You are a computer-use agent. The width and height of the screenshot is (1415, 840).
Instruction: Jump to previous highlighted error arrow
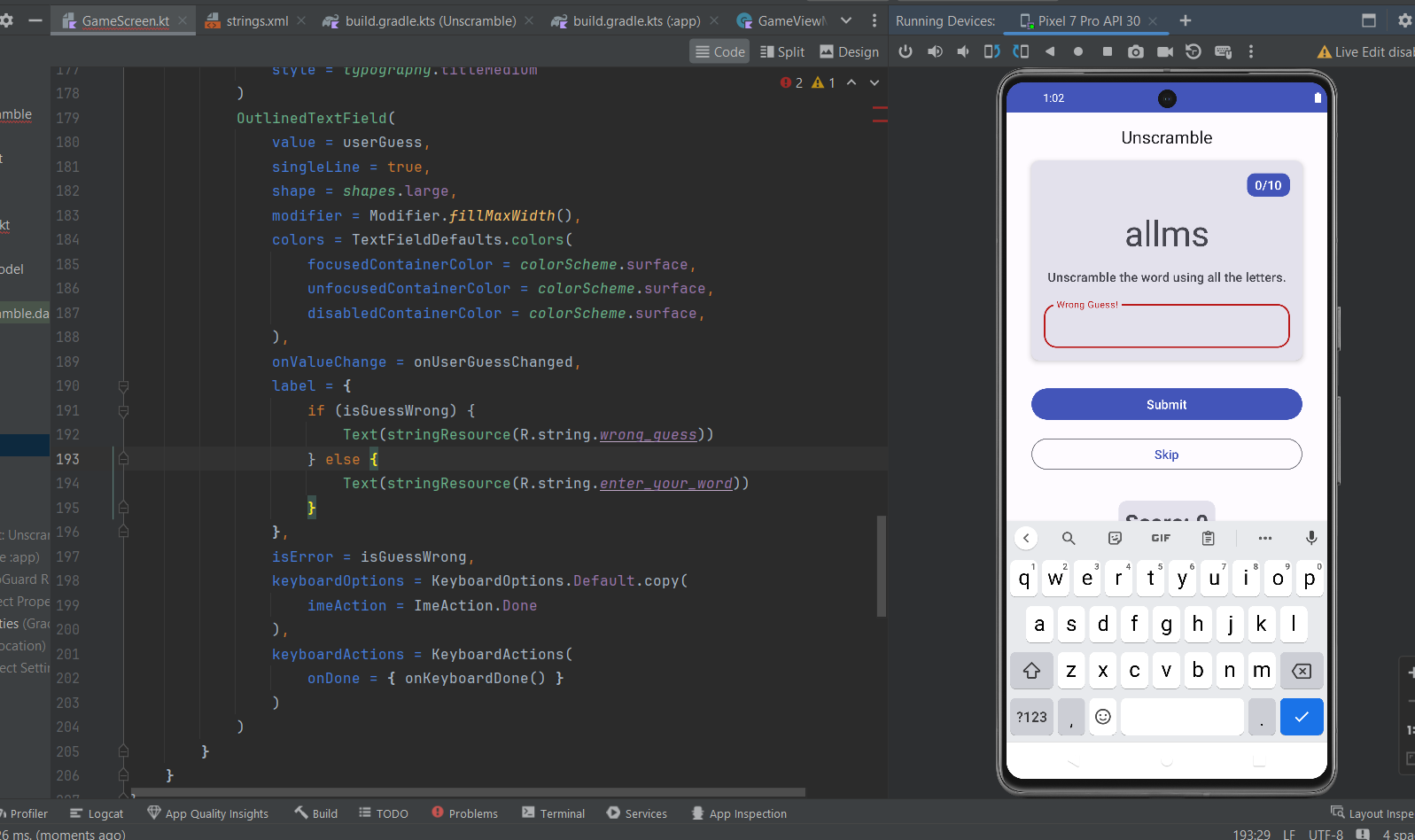click(851, 82)
